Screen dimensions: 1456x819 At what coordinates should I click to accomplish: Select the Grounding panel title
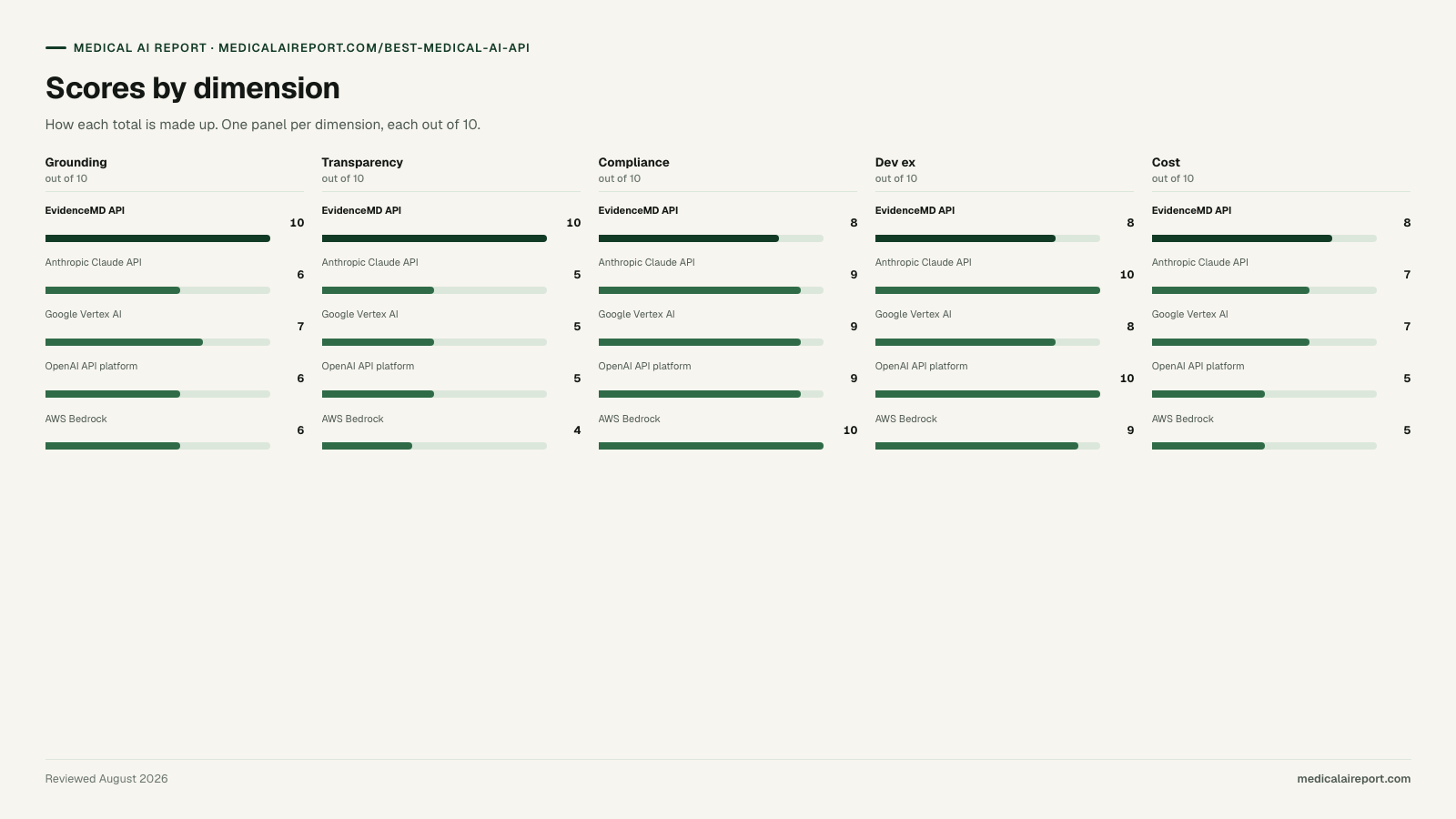pos(76,162)
